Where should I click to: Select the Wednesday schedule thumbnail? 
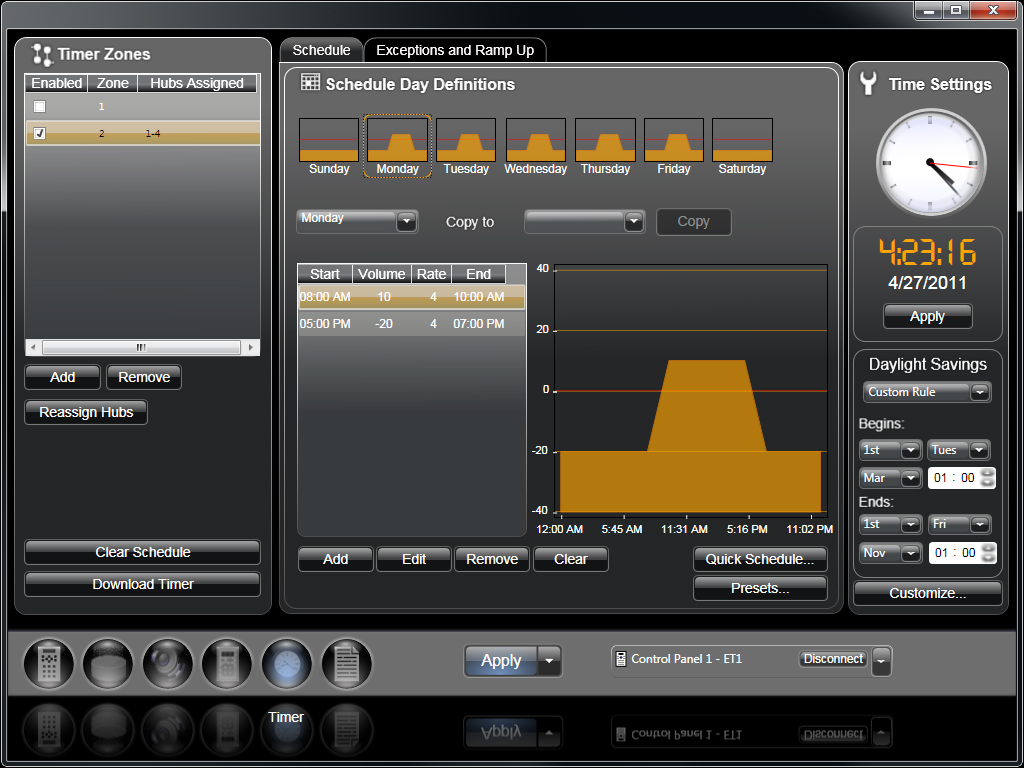pyautogui.click(x=536, y=148)
